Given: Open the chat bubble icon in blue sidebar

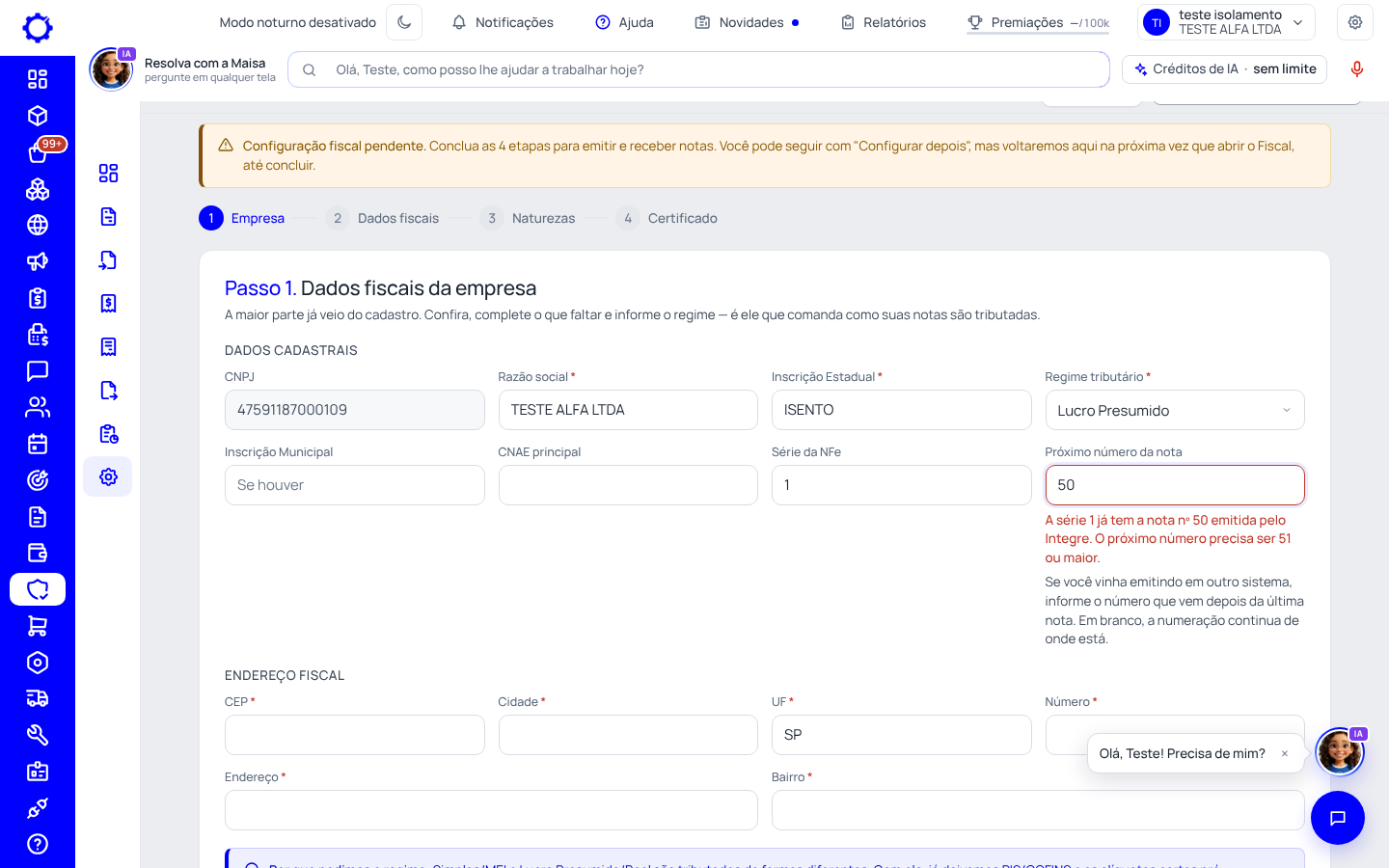Looking at the screenshot, I should (x=38, y=370).
